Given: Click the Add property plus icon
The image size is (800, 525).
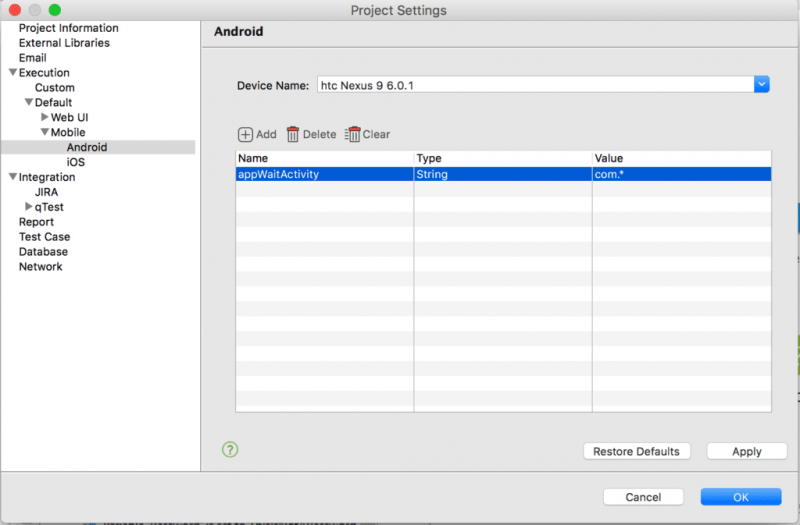Looking at the screenshot, I should tap(245, 135).
